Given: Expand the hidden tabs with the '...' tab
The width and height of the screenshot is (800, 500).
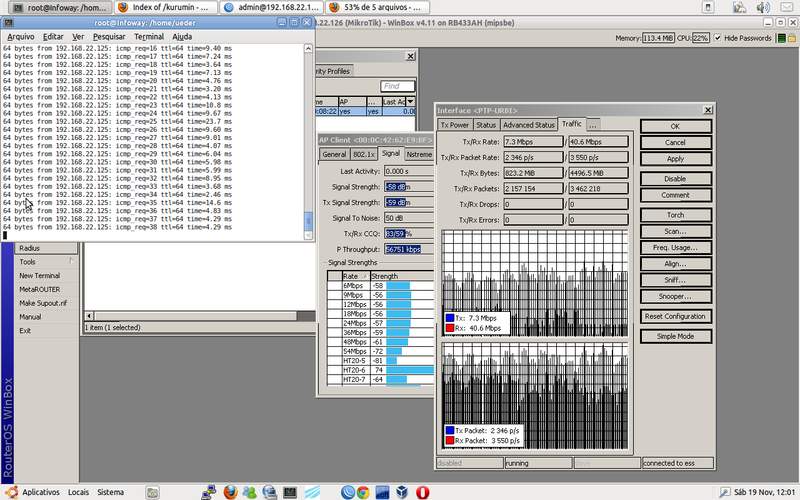Looking at the screenshot, I should 592,125.
